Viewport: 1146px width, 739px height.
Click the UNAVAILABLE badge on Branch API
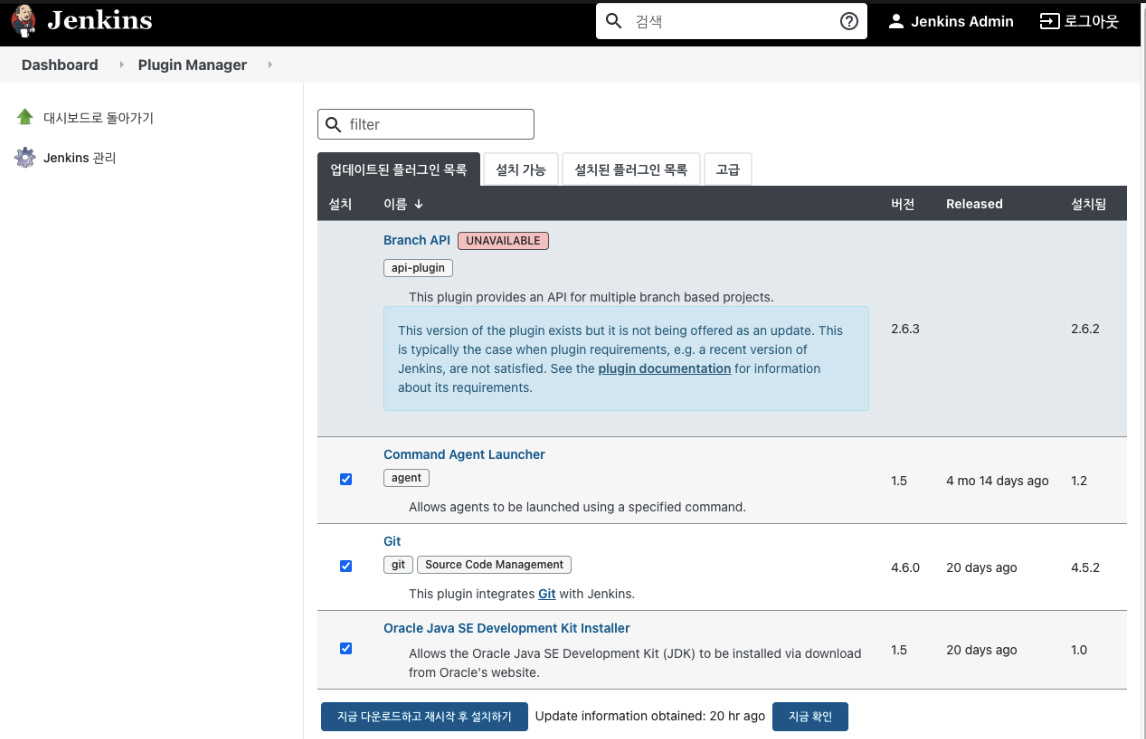point(503,240)
